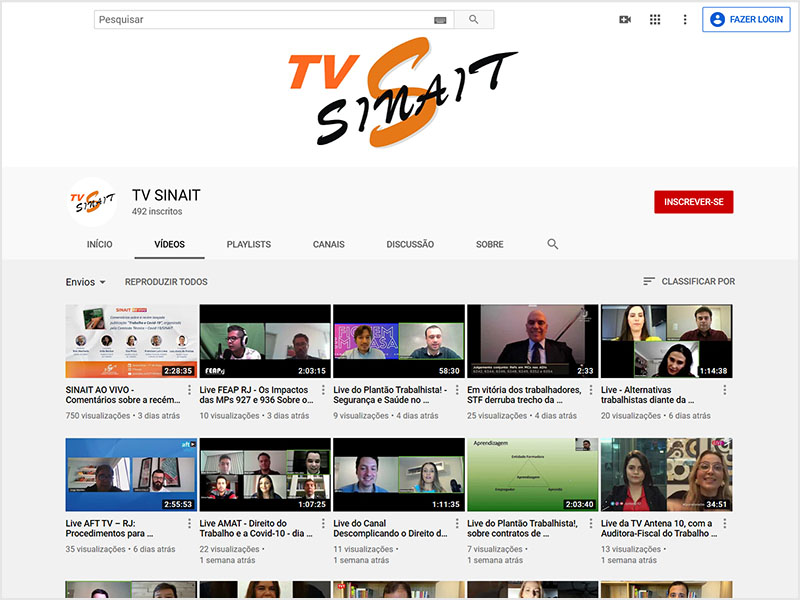This screenshot has width=800, height=600.
Task: Open Live FEAP RJ video title link
Action: [x=257, y=395]
